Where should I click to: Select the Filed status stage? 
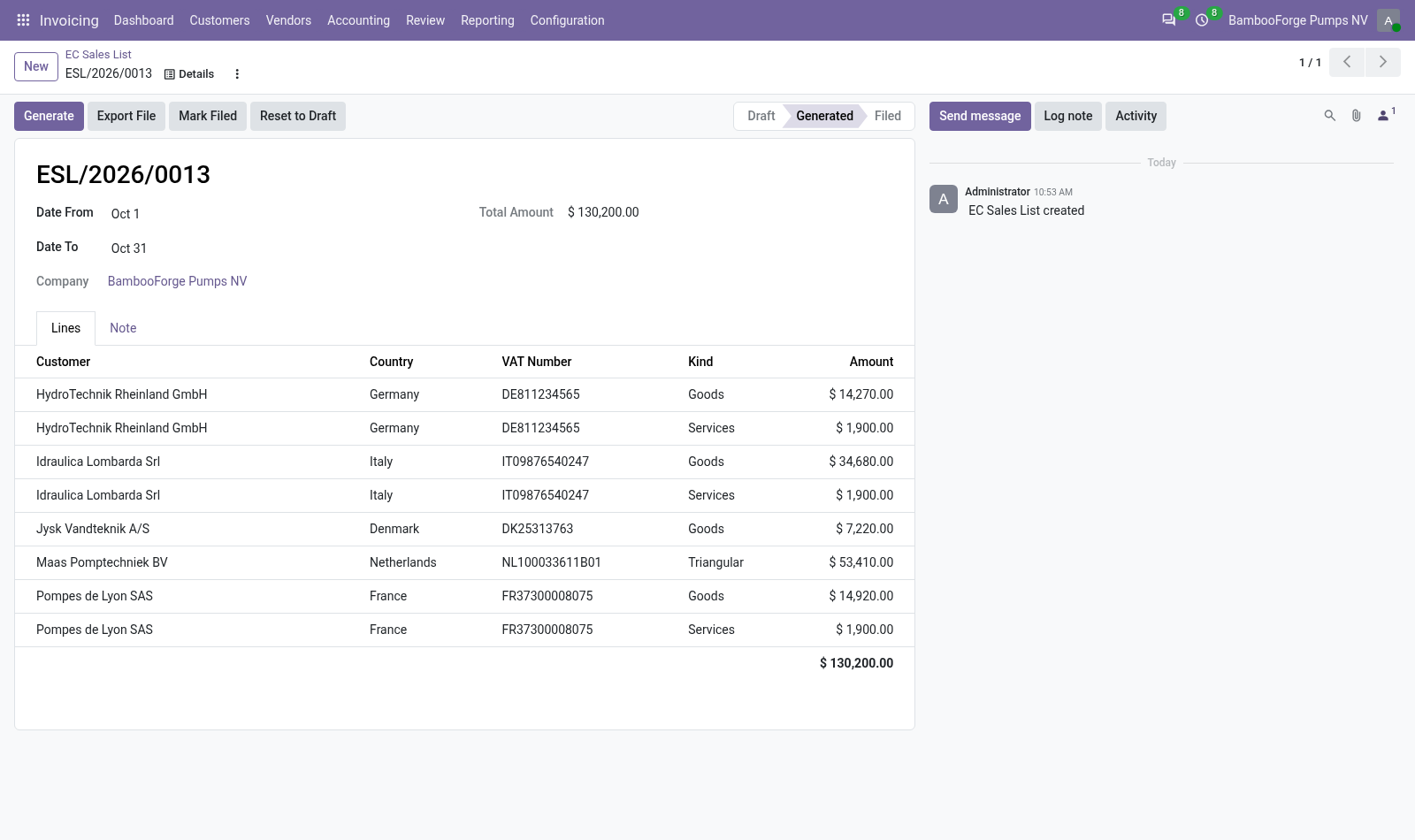[x=888, y=116]
